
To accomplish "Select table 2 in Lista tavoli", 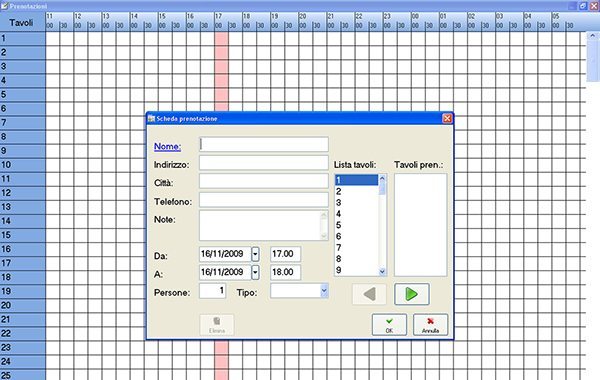I will [357, 191].
